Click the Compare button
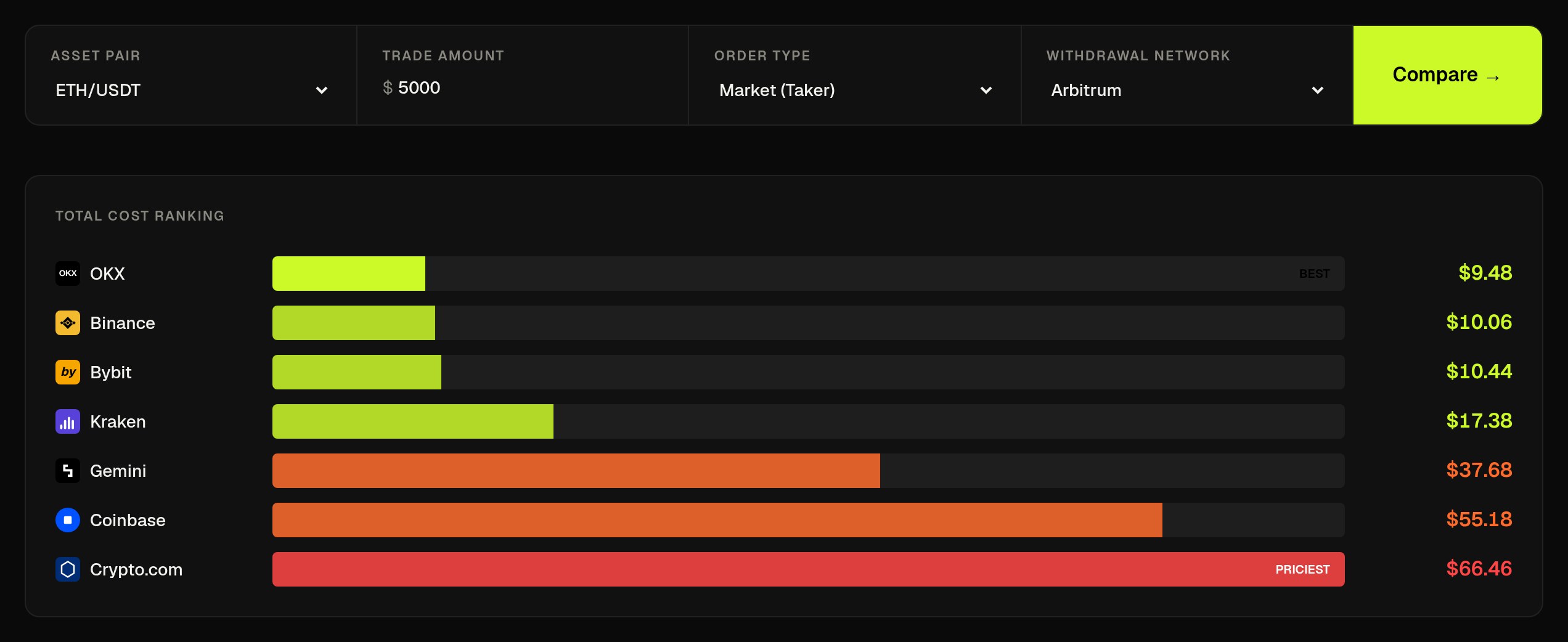1568x642 pixels. tap(1447, 75)
